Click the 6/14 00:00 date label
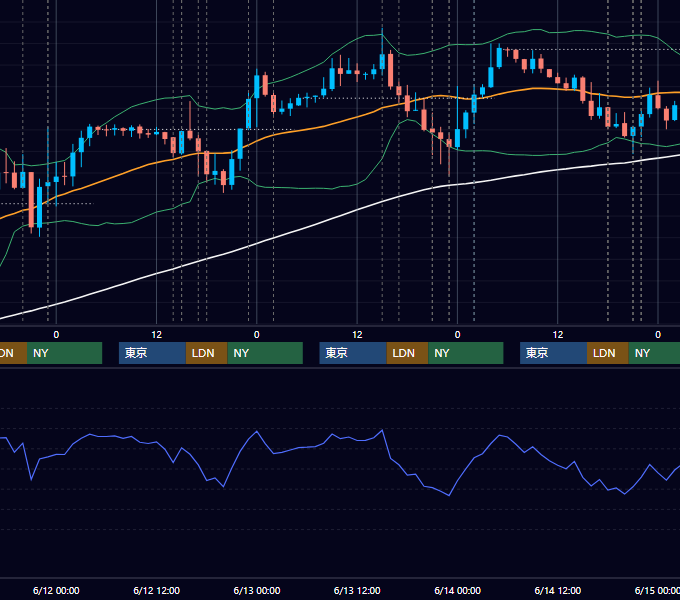680x600 pixels. point(458,590)
